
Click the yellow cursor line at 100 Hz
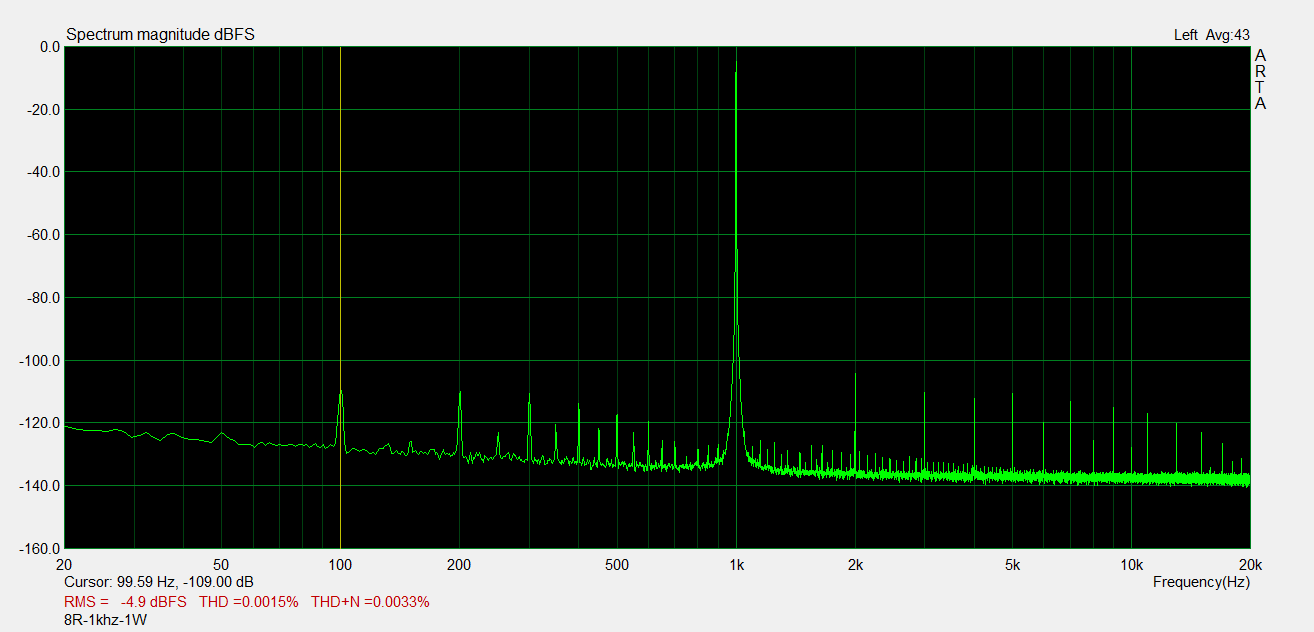[340, 297]
